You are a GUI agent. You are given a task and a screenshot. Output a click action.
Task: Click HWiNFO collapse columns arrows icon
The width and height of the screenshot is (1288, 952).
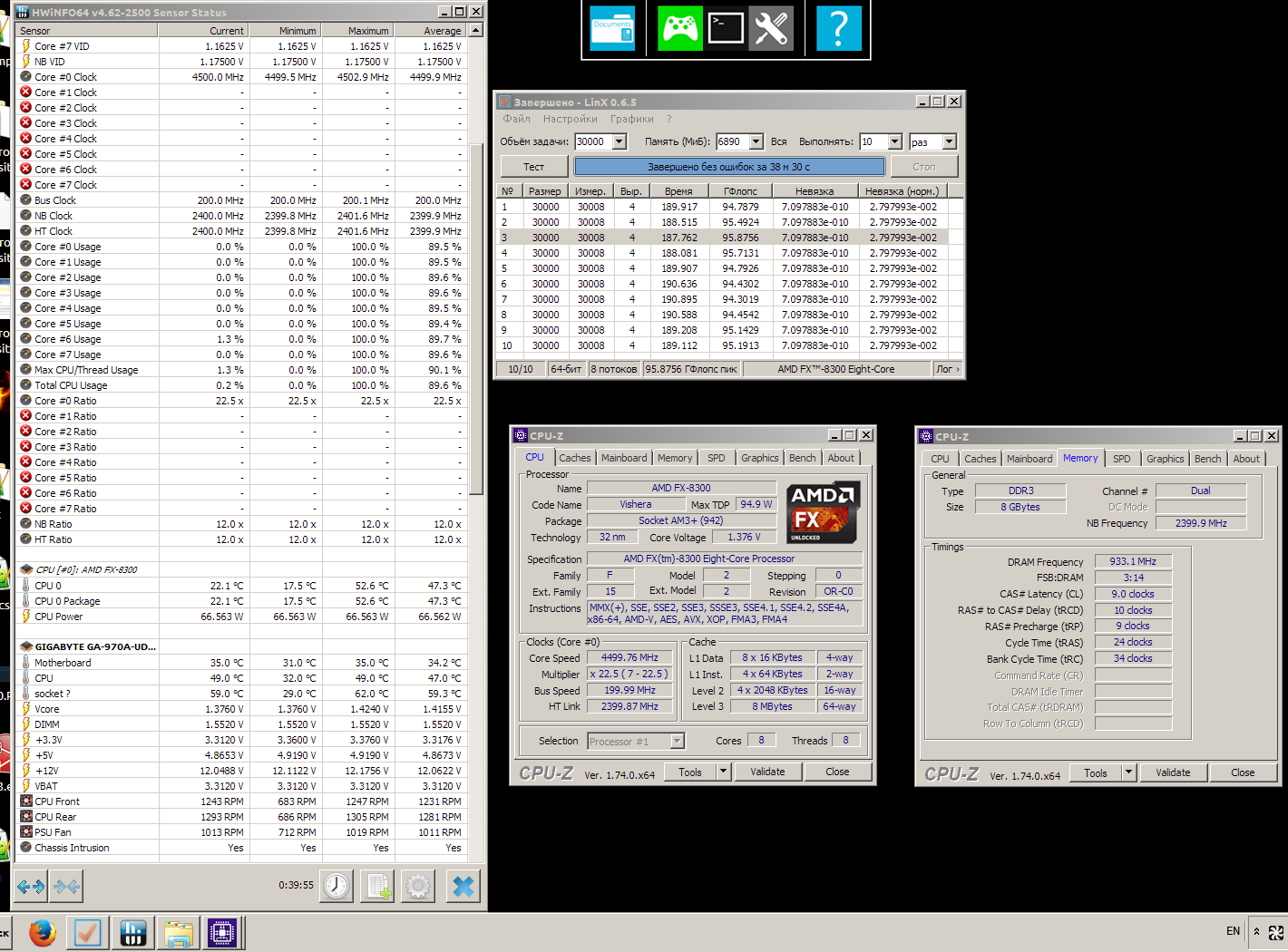(66, 886)
